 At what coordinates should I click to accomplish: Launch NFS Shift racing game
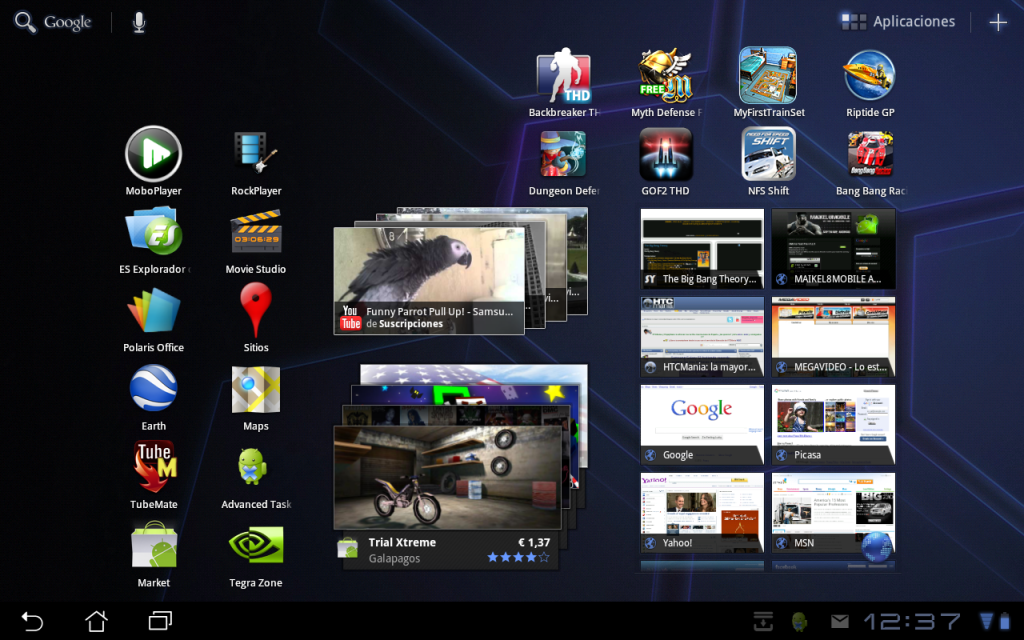point(768,155)
